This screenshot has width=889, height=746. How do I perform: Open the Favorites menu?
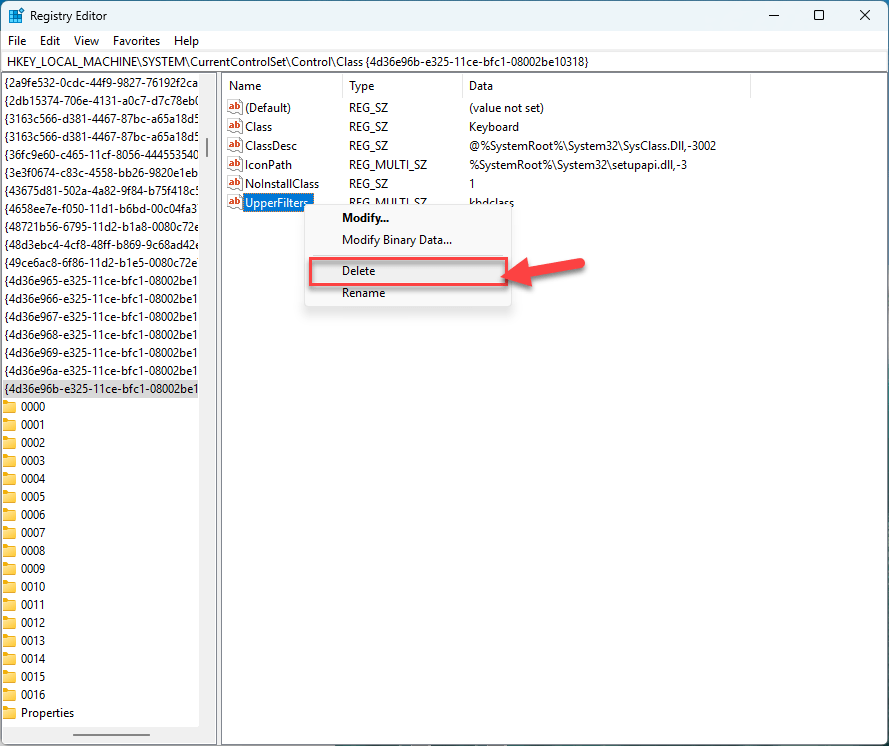[x=136, y=41]
